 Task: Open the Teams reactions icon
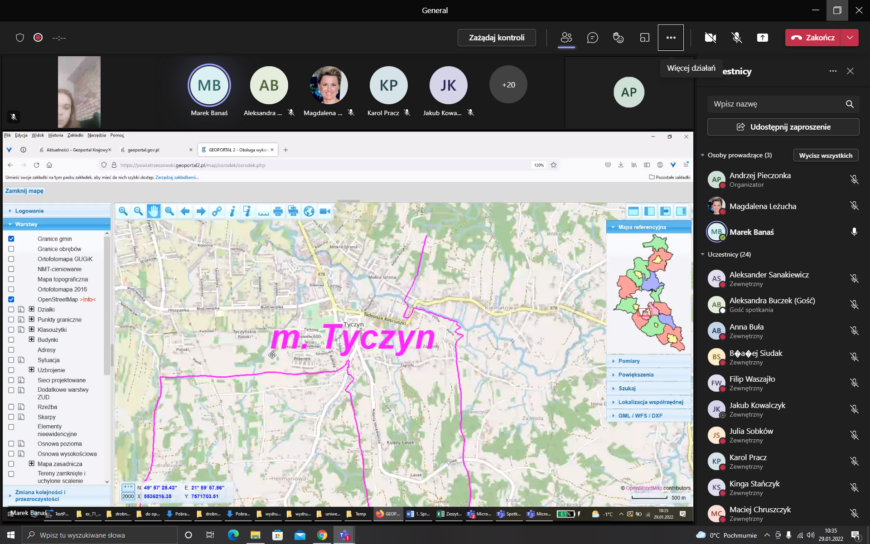[618, 38]
